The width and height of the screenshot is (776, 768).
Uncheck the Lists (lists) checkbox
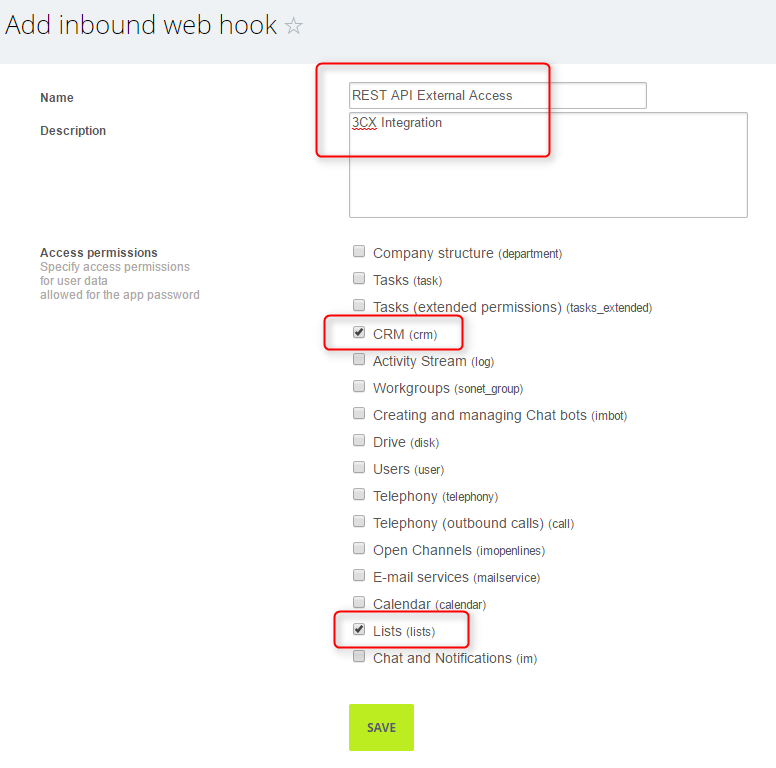tap(359, 629)
